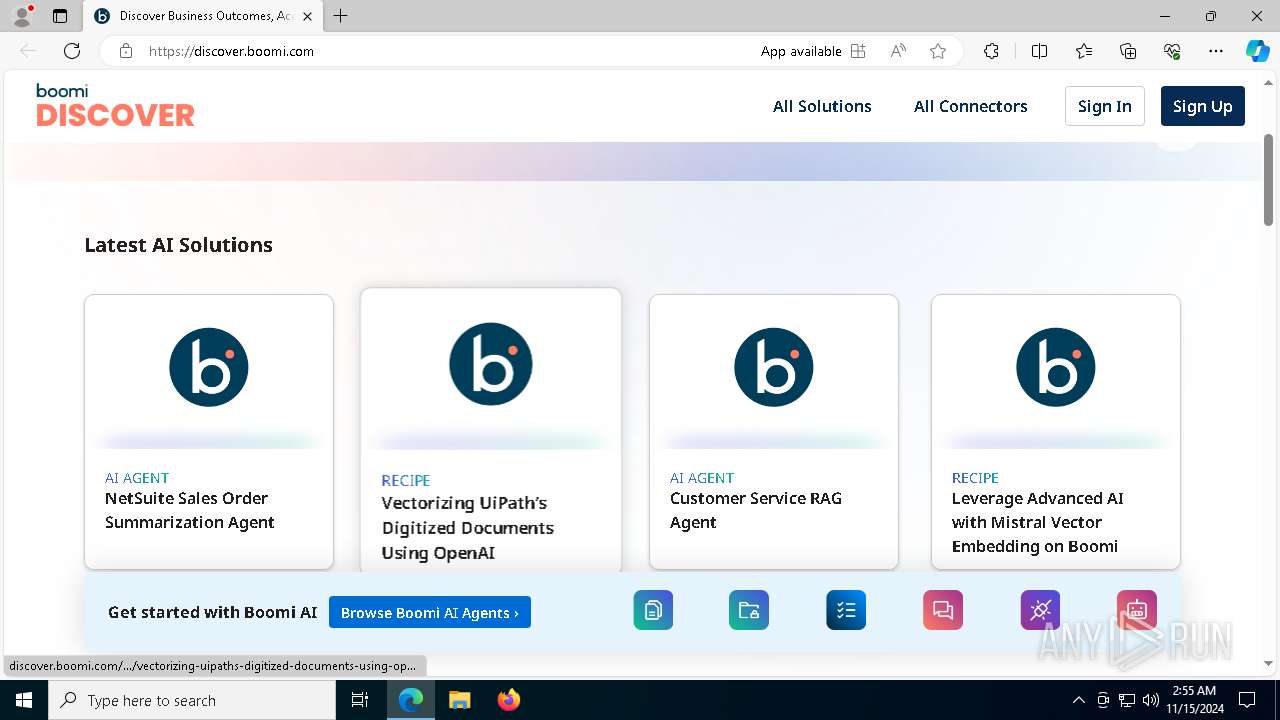Screen dimensions: 1280x720
Task: Click "Get started with Boomi AI" text
Action: pos(212,612)
